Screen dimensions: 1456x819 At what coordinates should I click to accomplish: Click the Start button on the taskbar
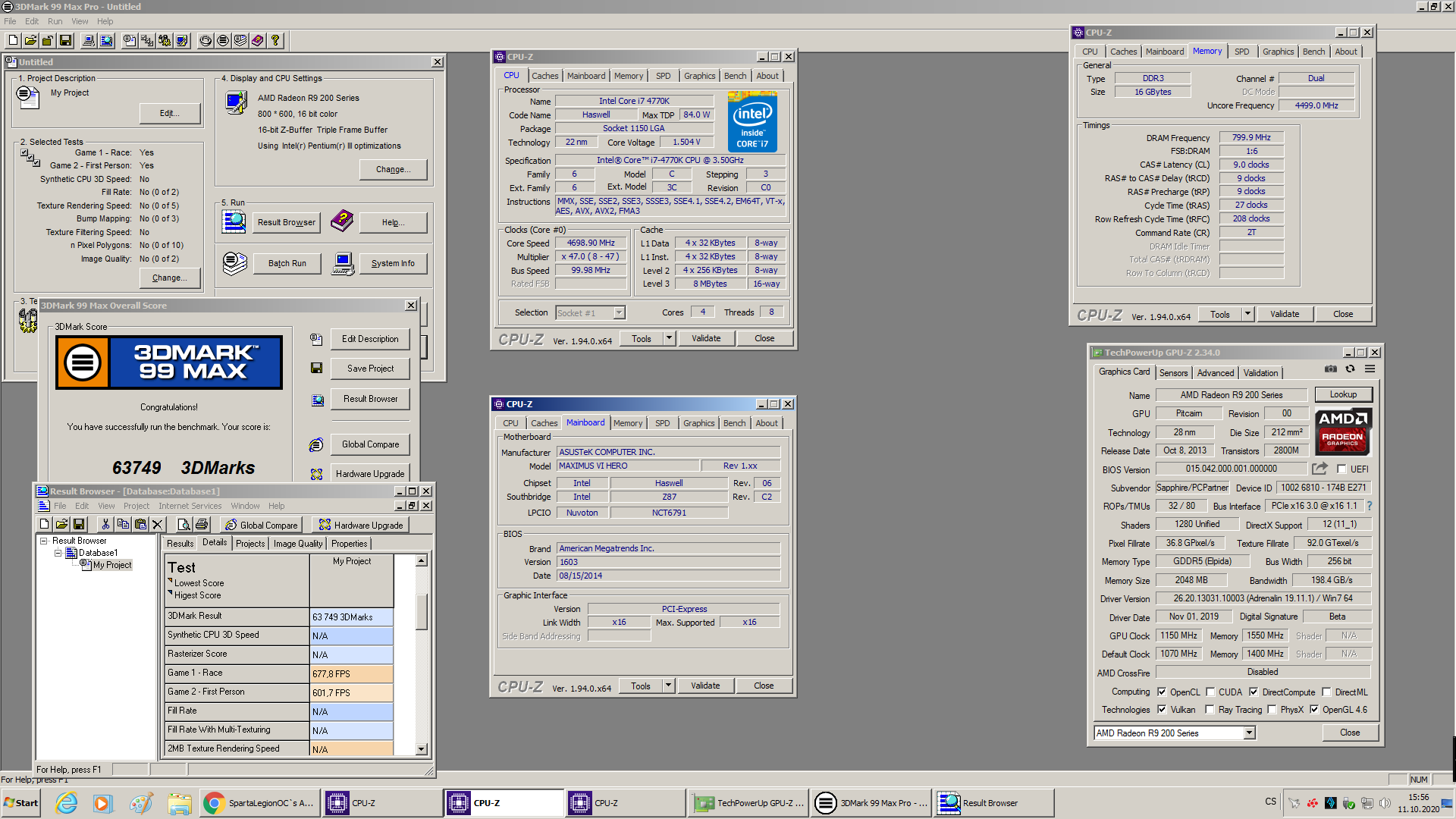point(20,803)
